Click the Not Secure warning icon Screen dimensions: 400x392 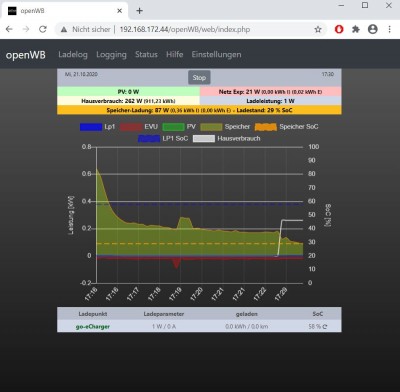(64, 29)
